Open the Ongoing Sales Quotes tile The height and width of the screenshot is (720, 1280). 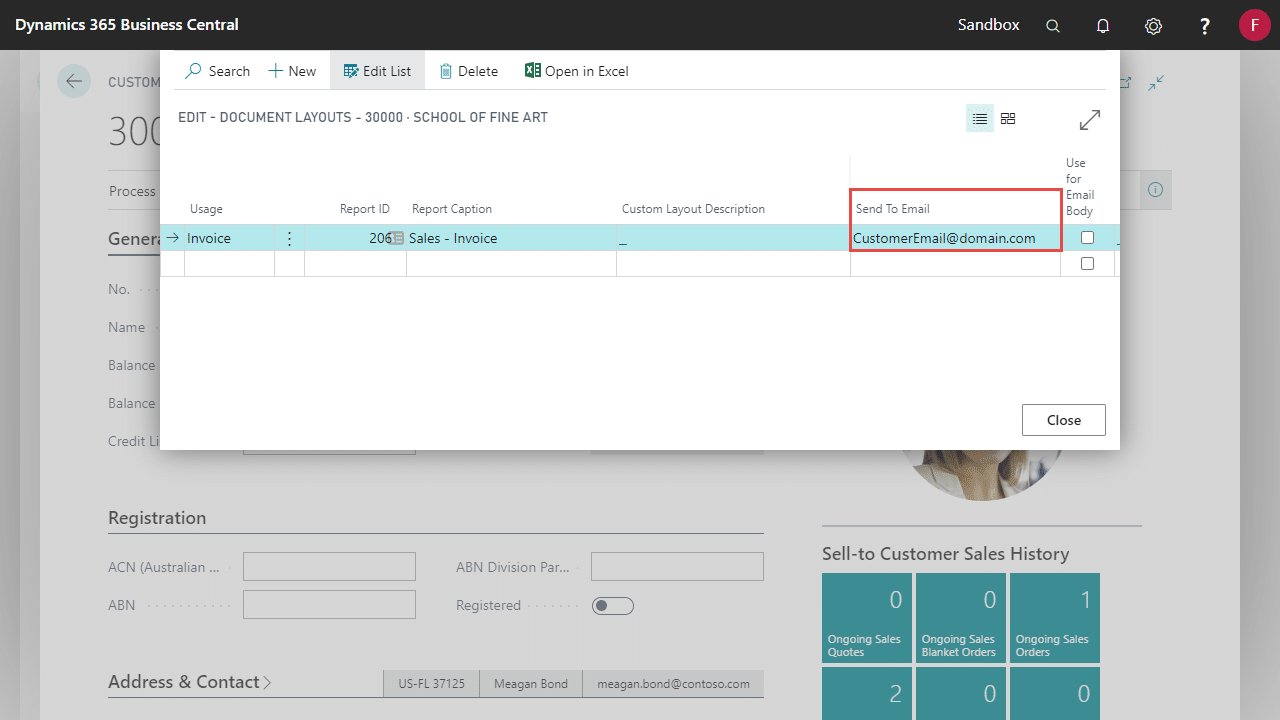click(867, 618)
